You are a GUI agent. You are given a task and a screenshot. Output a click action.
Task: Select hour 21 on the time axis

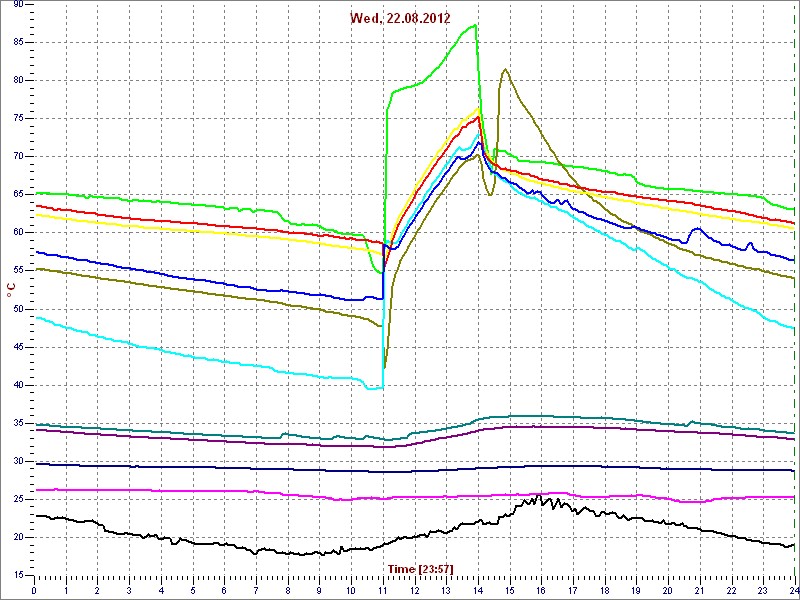click(700, 590)
